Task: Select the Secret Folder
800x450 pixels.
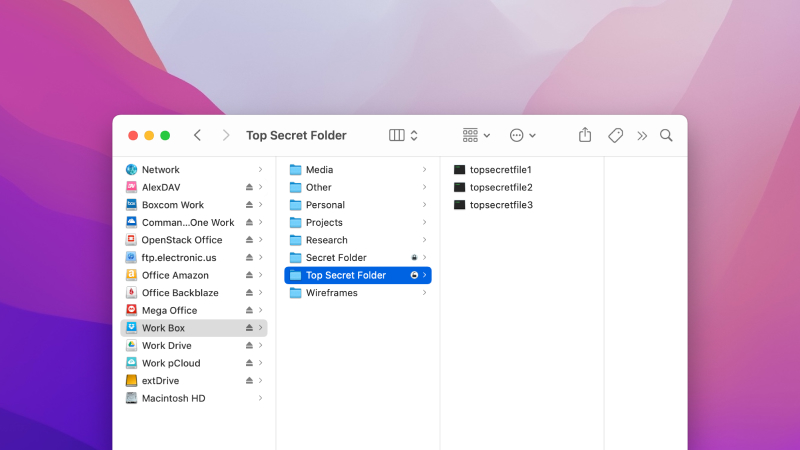Action: click(x=358, y=258)
